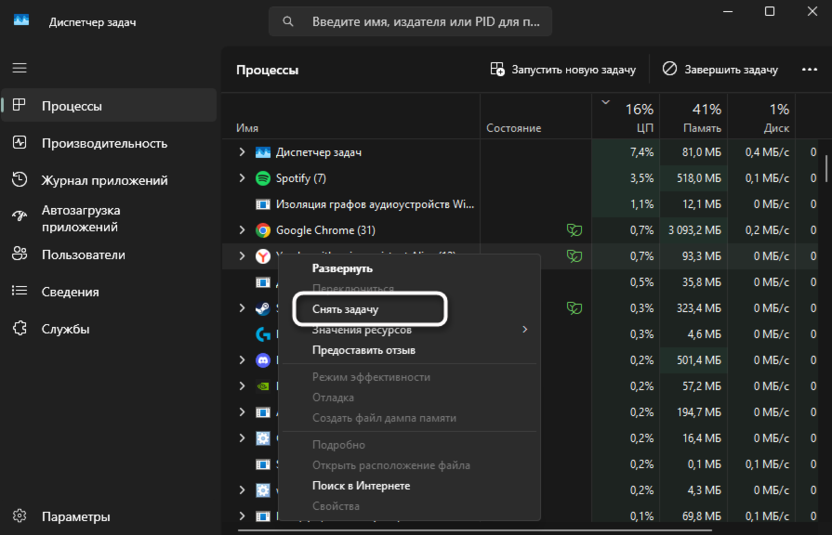The height and width of the screenshot is (535, 832).
Task: Open Автозагрузка приложений startup icon
Action: [x=20, y=218]
